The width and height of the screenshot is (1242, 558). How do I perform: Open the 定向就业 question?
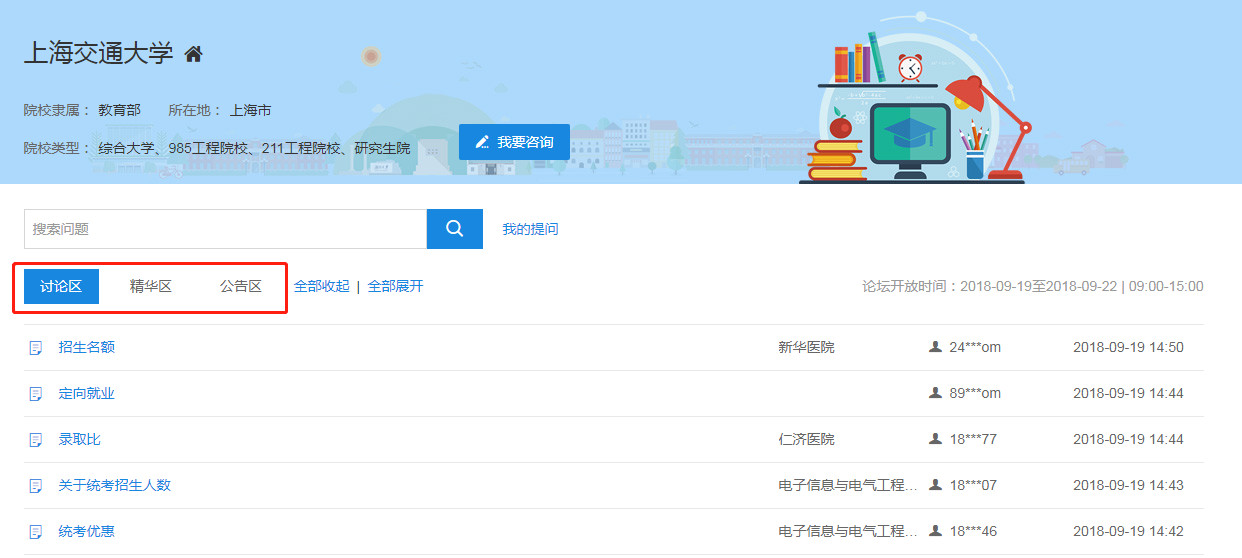[87, 393]
